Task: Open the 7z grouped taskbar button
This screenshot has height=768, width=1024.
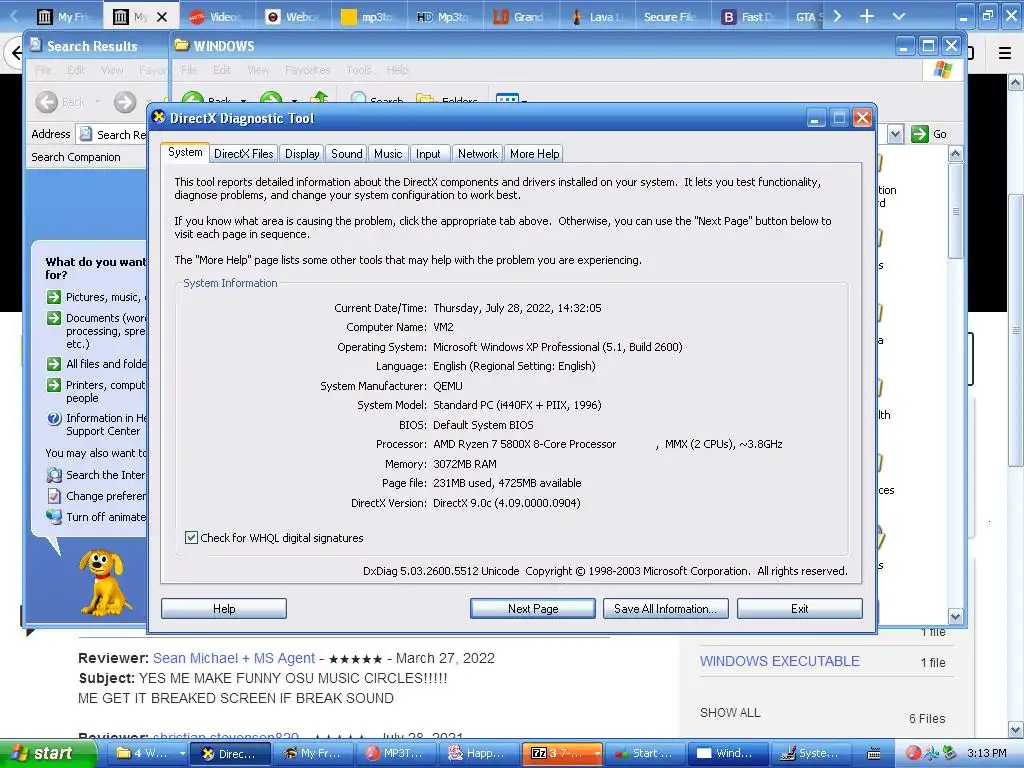Action: [x=562, y=753]
